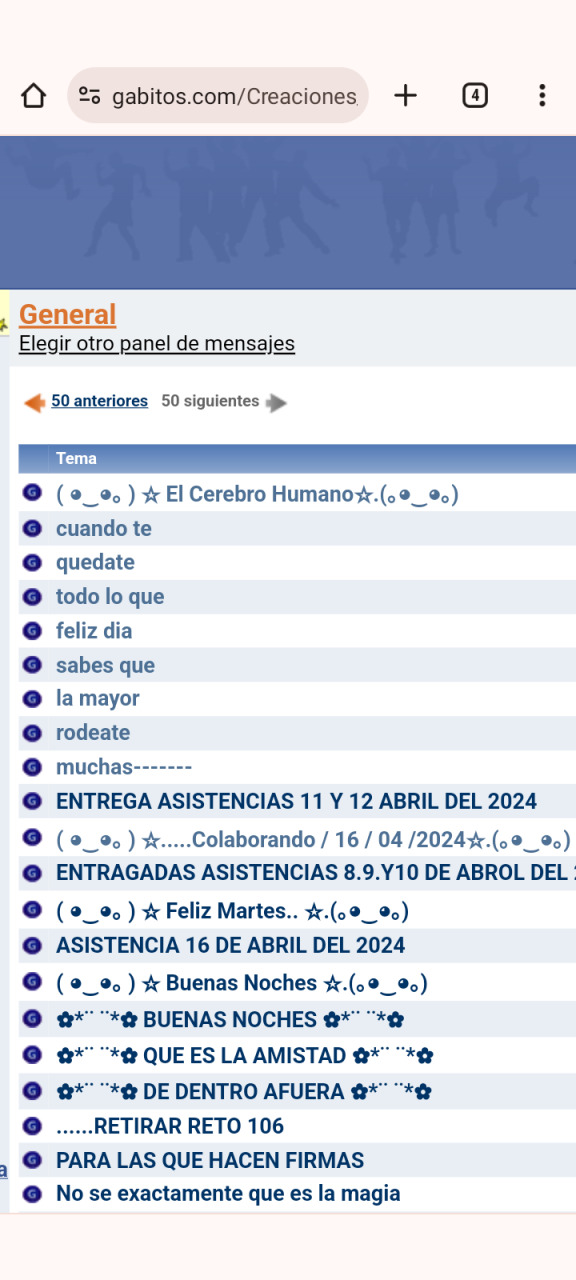Go to 50 siguientes messages
This screenshot has height=1280, width=576.
click(210, 401)
